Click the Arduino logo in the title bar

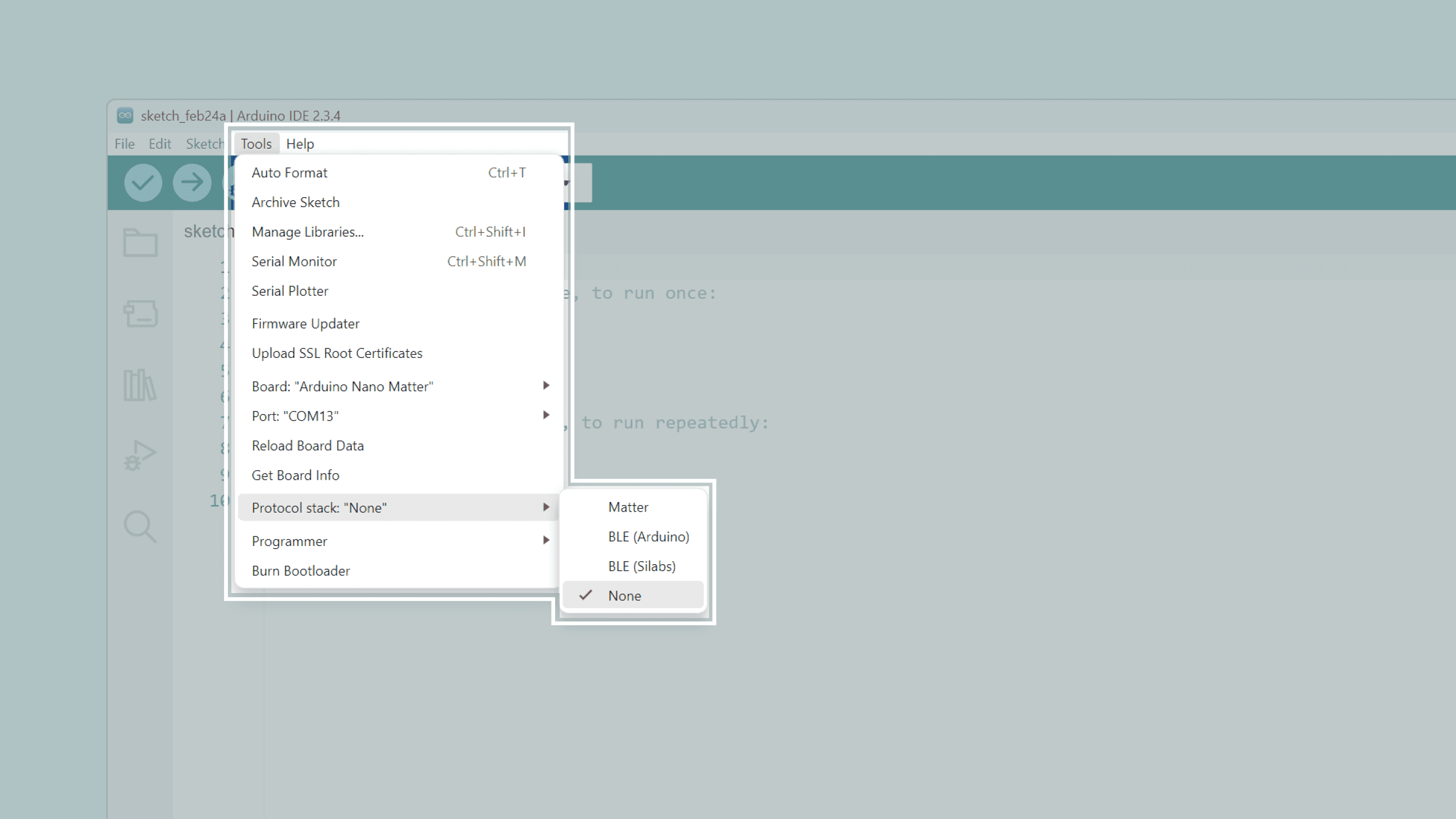point(125,115)
